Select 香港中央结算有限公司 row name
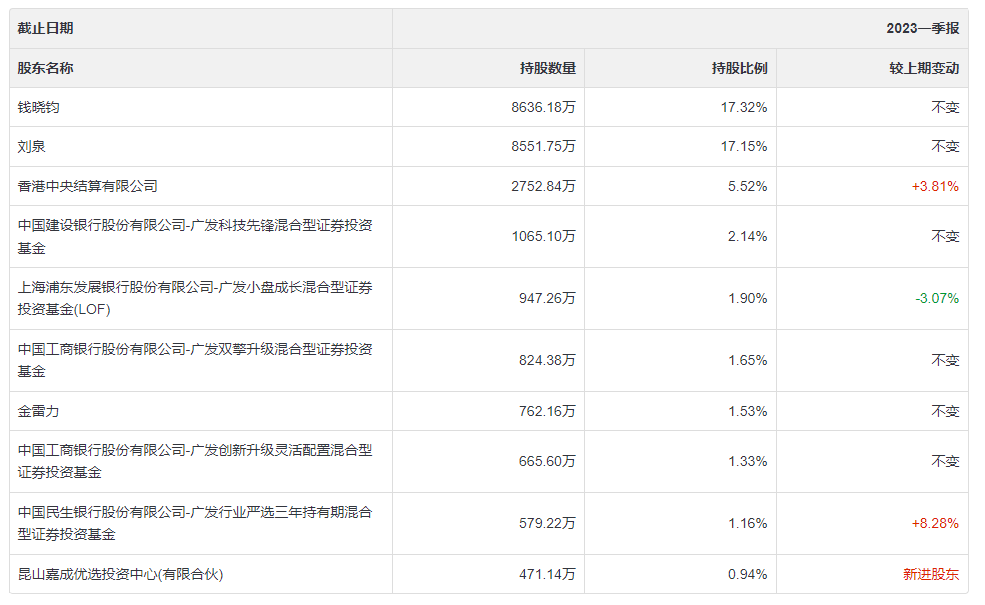This screenshot has width=985, height=605. (88, 186)
